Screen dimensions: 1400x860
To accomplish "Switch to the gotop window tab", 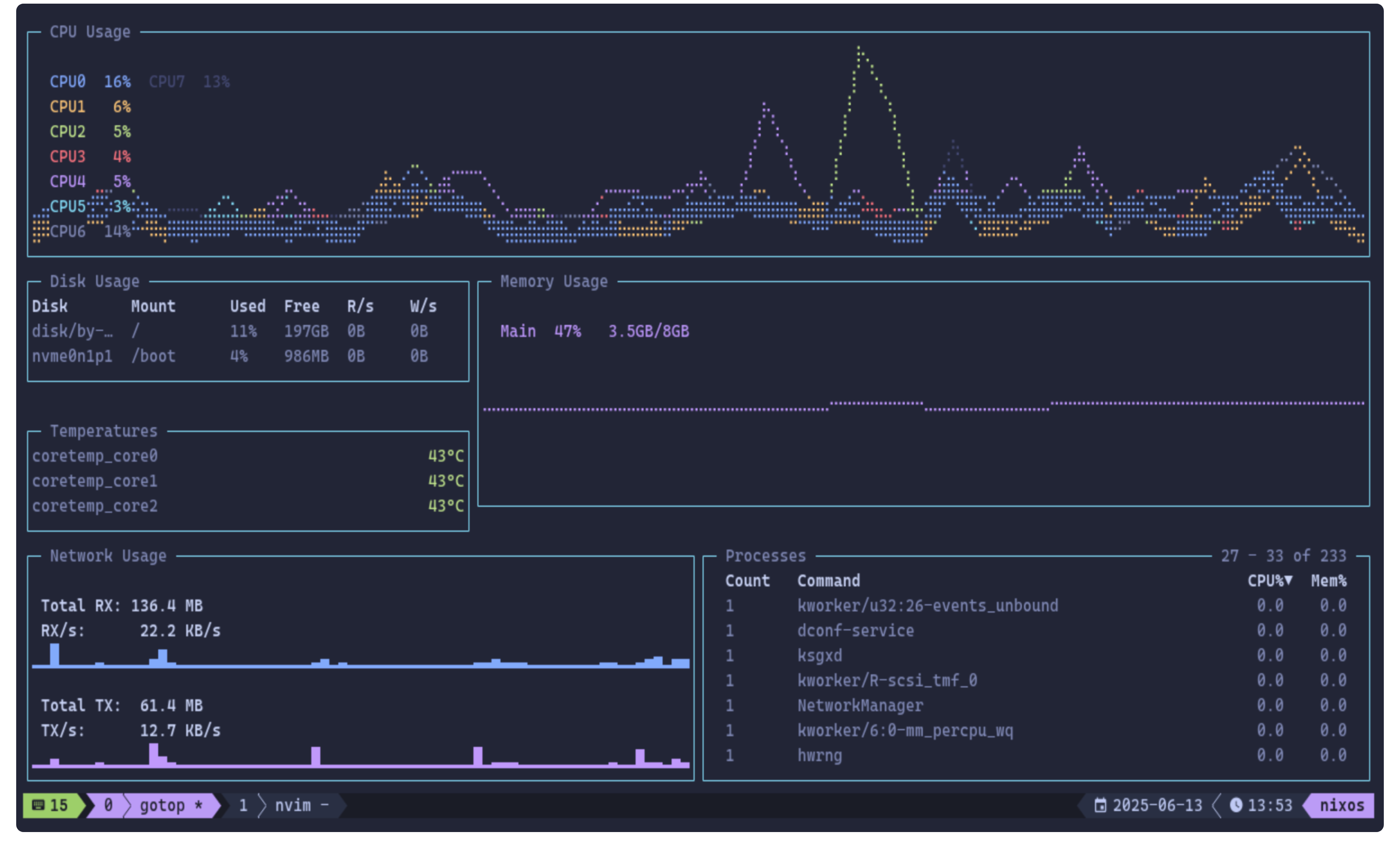I will coord(171,805).
